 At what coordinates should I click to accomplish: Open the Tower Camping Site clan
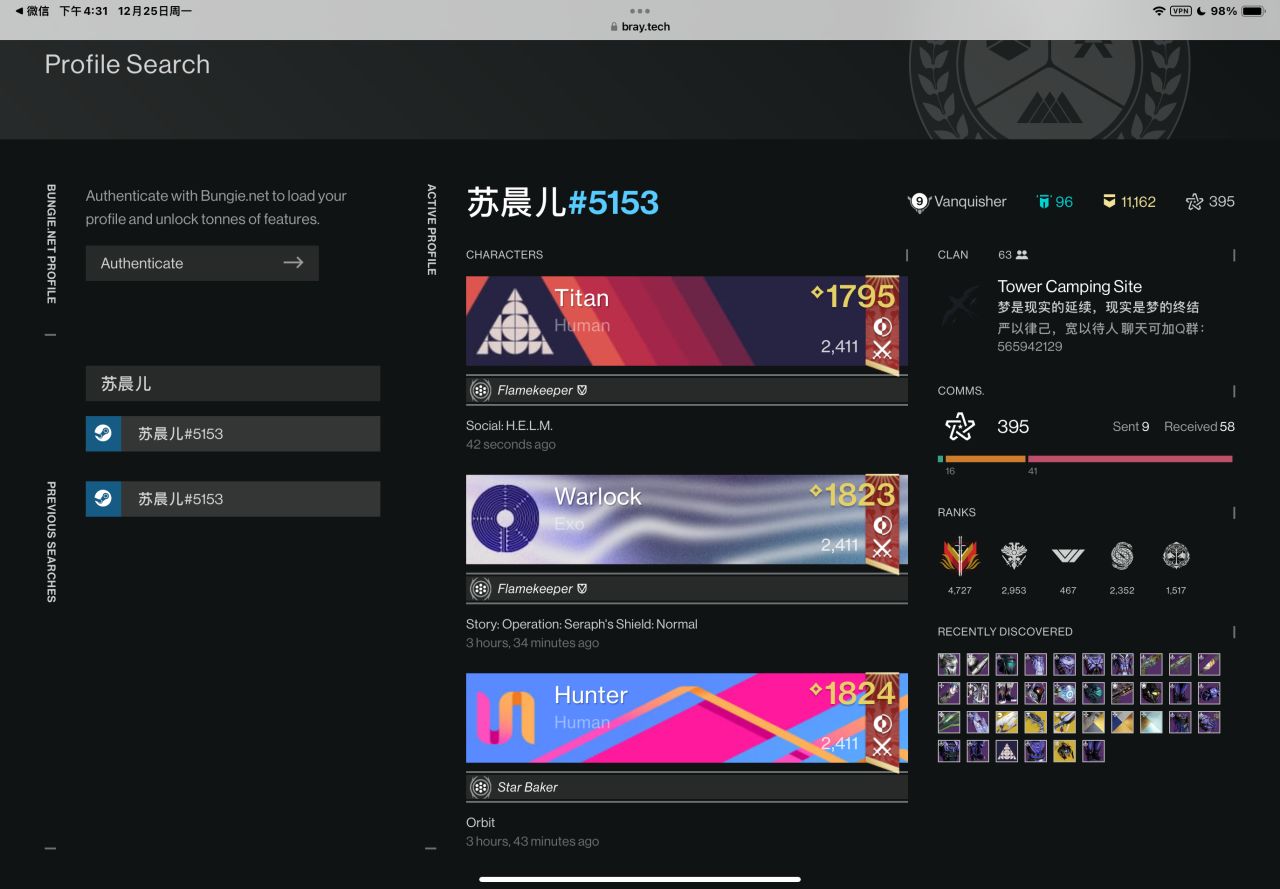click(x=1070, y=287)
